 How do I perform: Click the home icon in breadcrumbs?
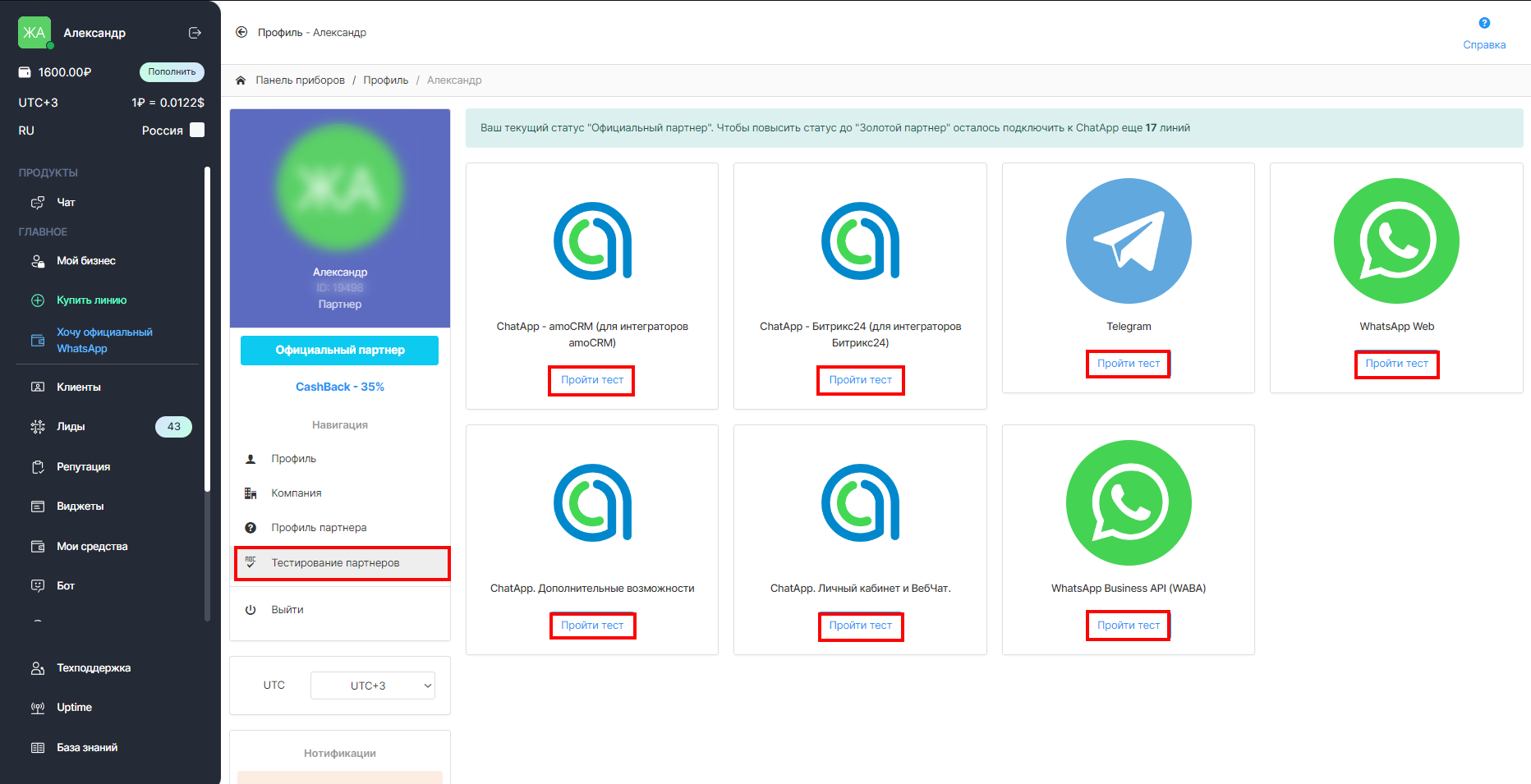241,80
